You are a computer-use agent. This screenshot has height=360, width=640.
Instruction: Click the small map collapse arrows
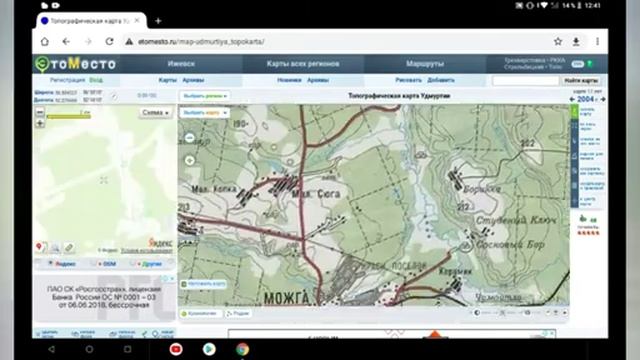(104, 180)
